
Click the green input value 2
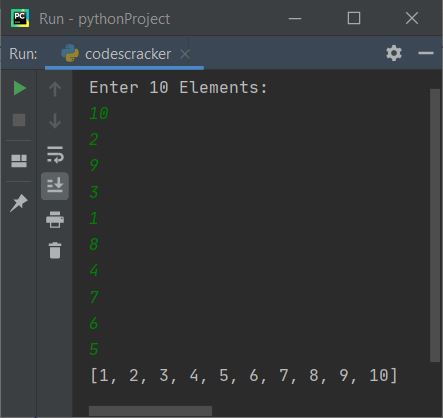(x=94, y=139)
